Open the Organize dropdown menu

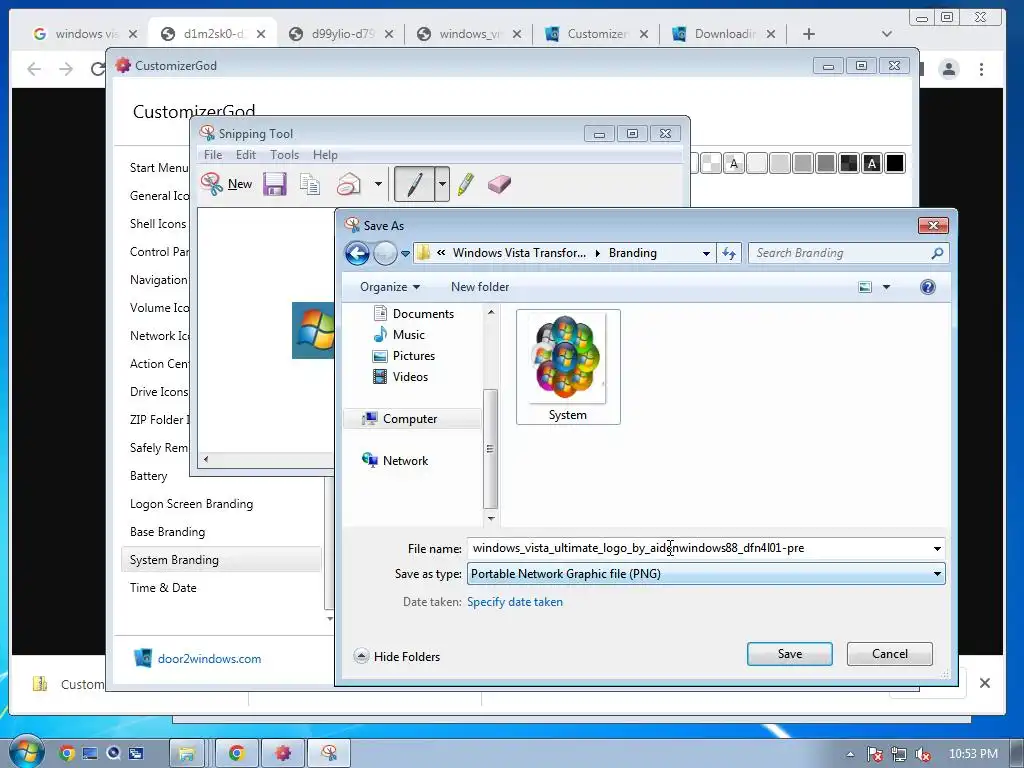(390, 287)
